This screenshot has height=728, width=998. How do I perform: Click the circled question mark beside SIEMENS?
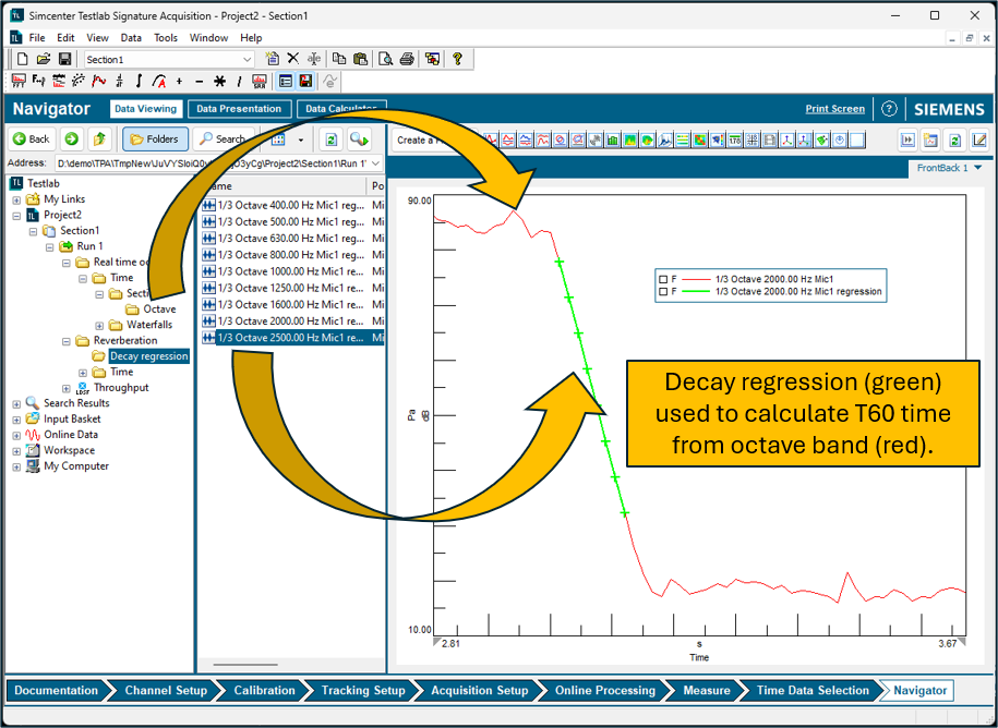pyautogui.click(x=889, y=109)
